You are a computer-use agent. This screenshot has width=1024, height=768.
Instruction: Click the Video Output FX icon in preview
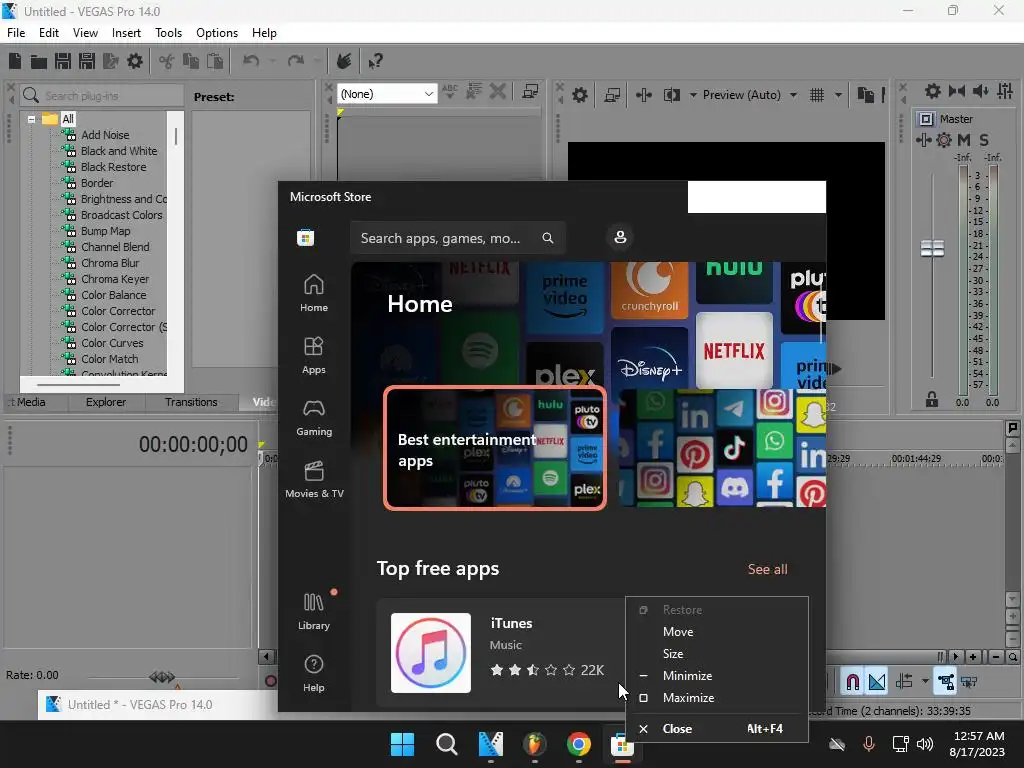(644, 95)
